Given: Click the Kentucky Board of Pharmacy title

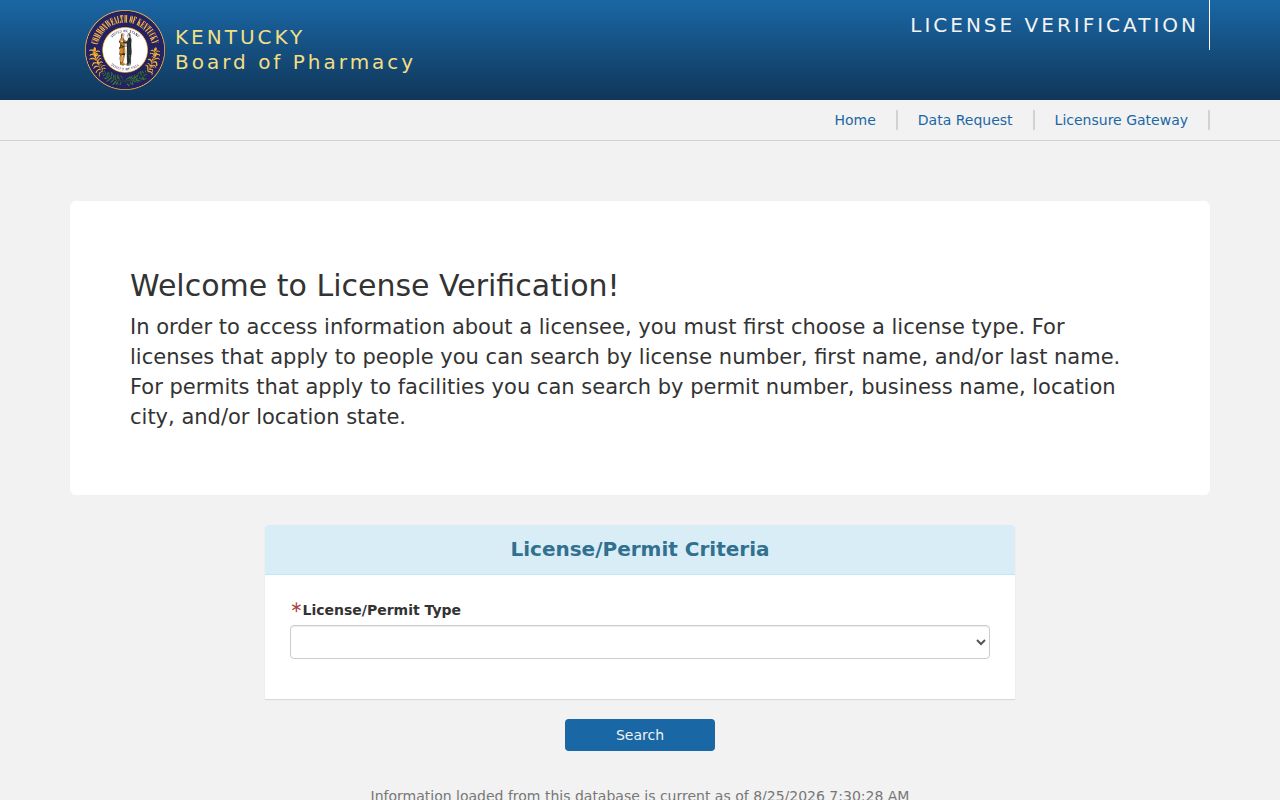Looking at the screenshot, I should coord(295,50).
